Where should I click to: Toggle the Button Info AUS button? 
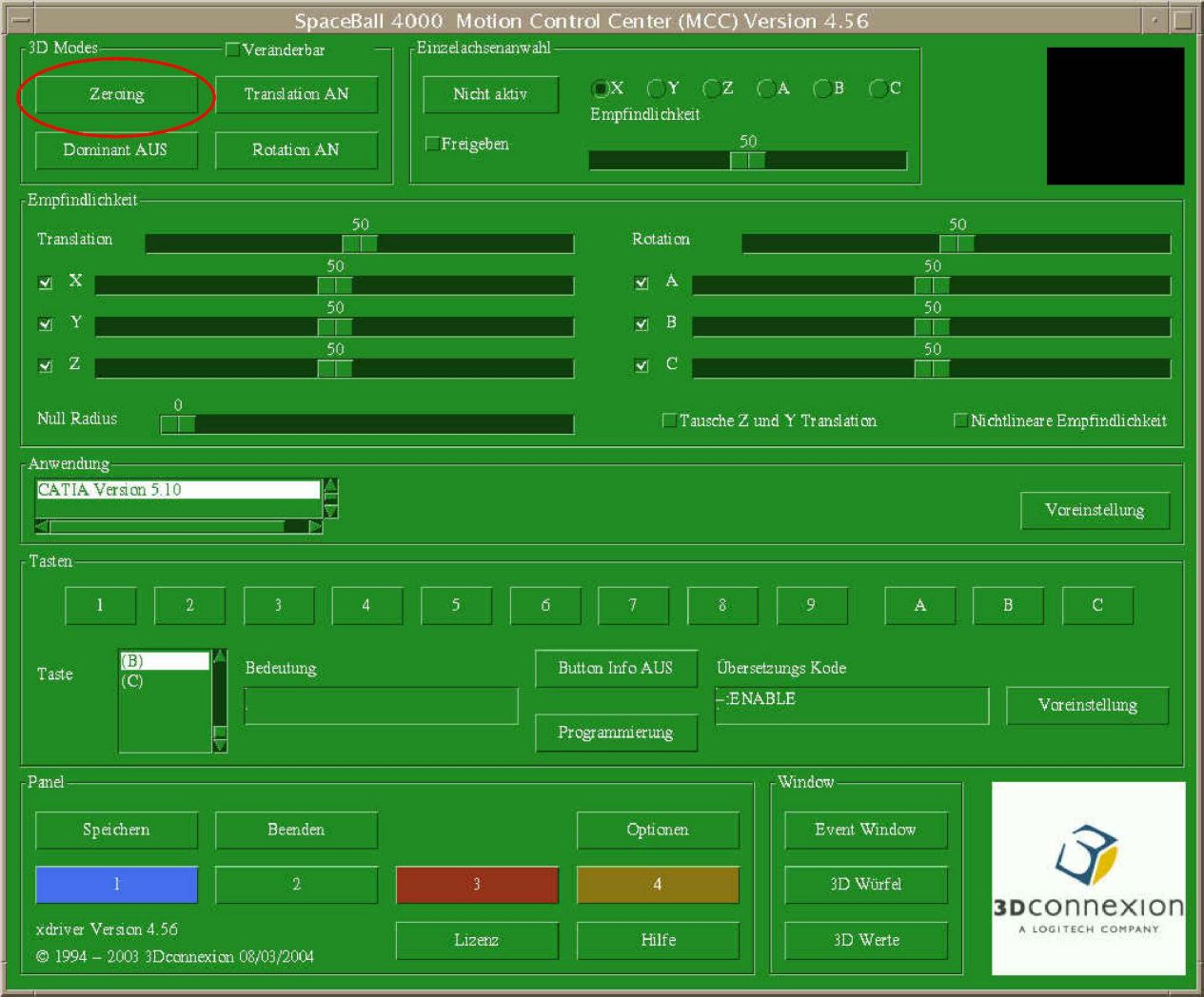(x=616, y=668)
